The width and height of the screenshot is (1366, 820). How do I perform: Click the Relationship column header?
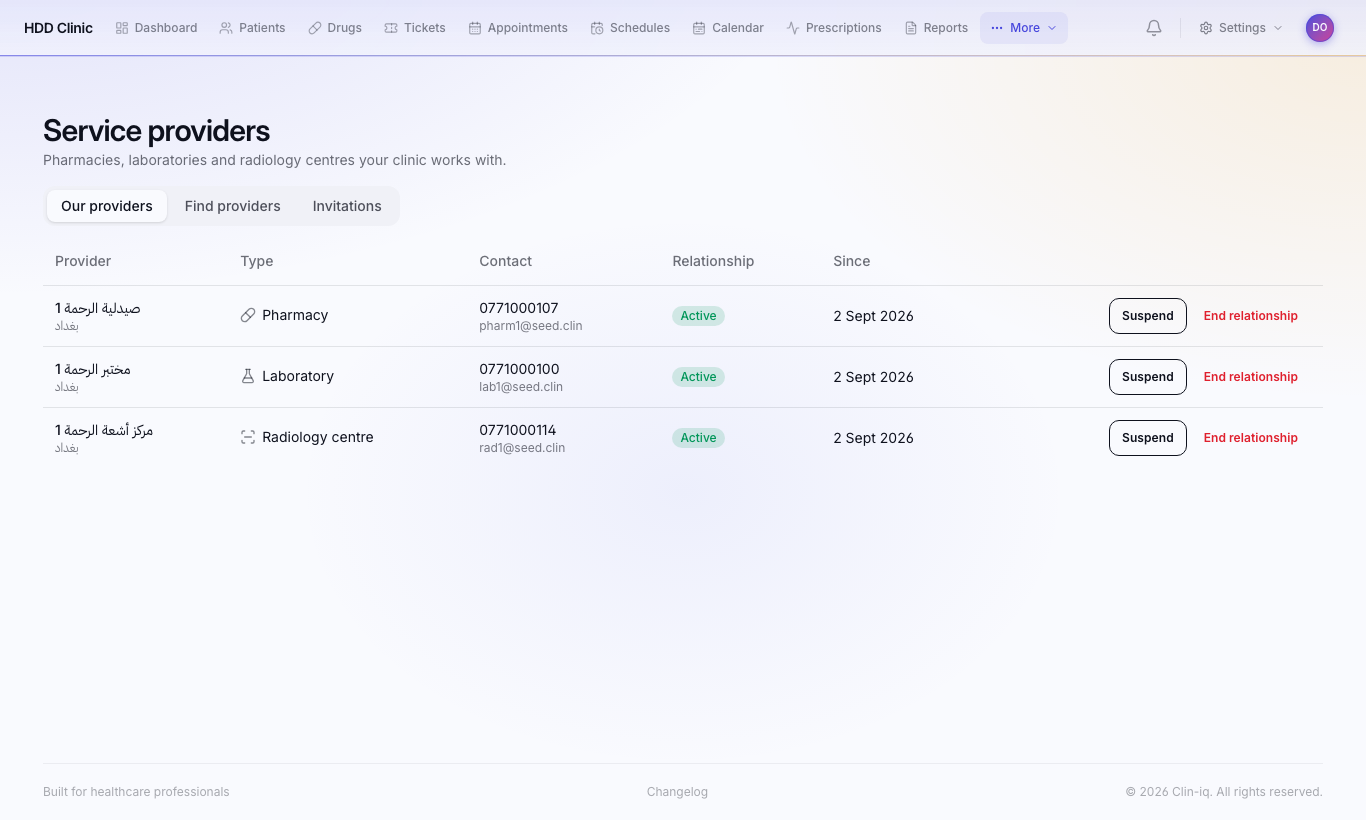coord(713,261)
